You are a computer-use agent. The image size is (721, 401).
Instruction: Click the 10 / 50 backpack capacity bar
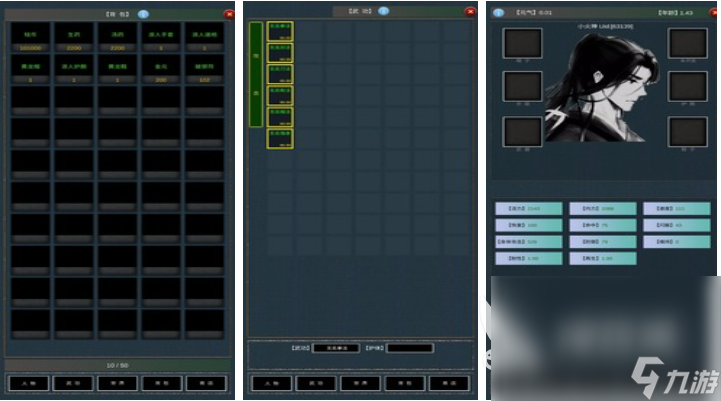click(118, 365)
